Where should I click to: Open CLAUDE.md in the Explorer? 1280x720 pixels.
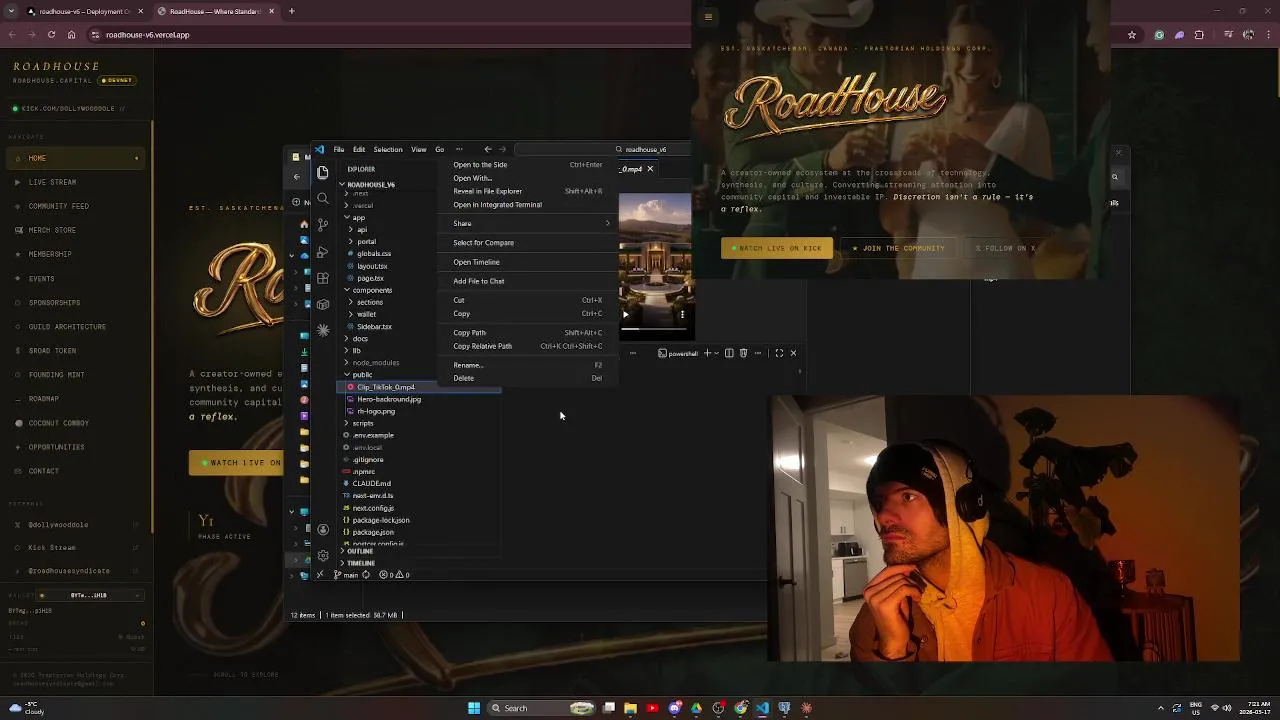click(x=371, y=483)
